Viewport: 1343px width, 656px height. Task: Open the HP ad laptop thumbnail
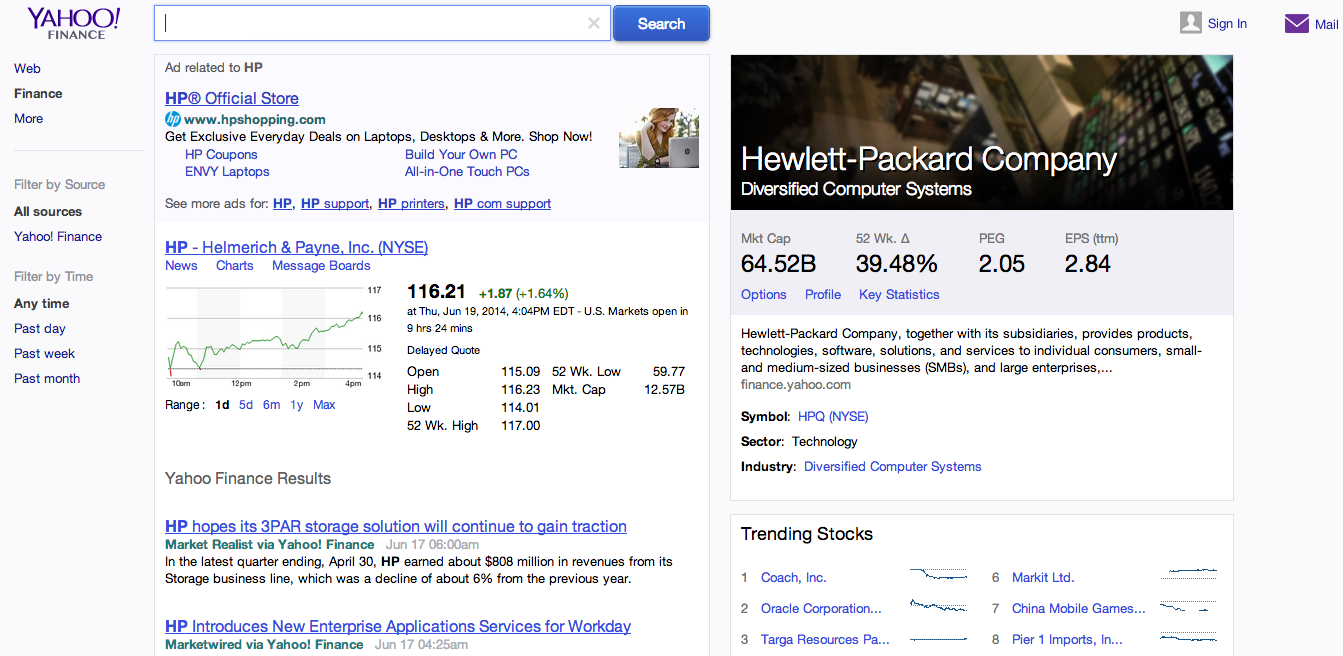659,138
